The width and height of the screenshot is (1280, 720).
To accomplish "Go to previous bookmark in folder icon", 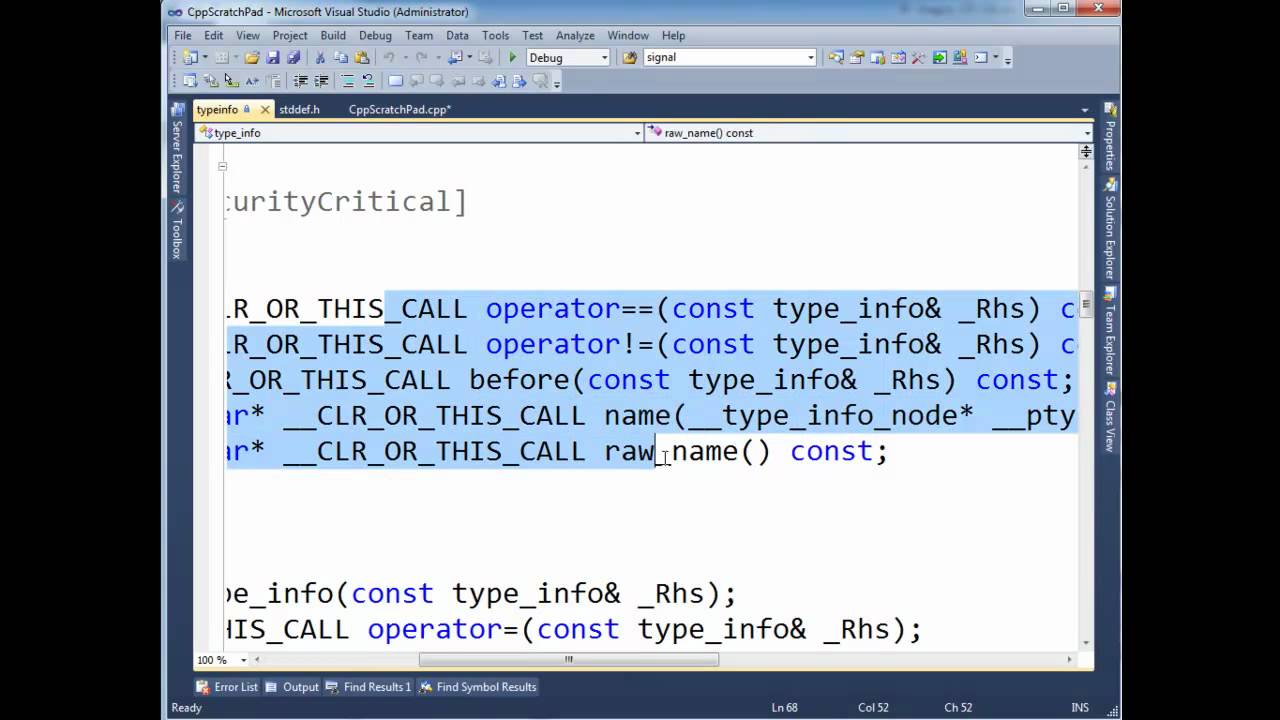I will click(x=458, y=81).
